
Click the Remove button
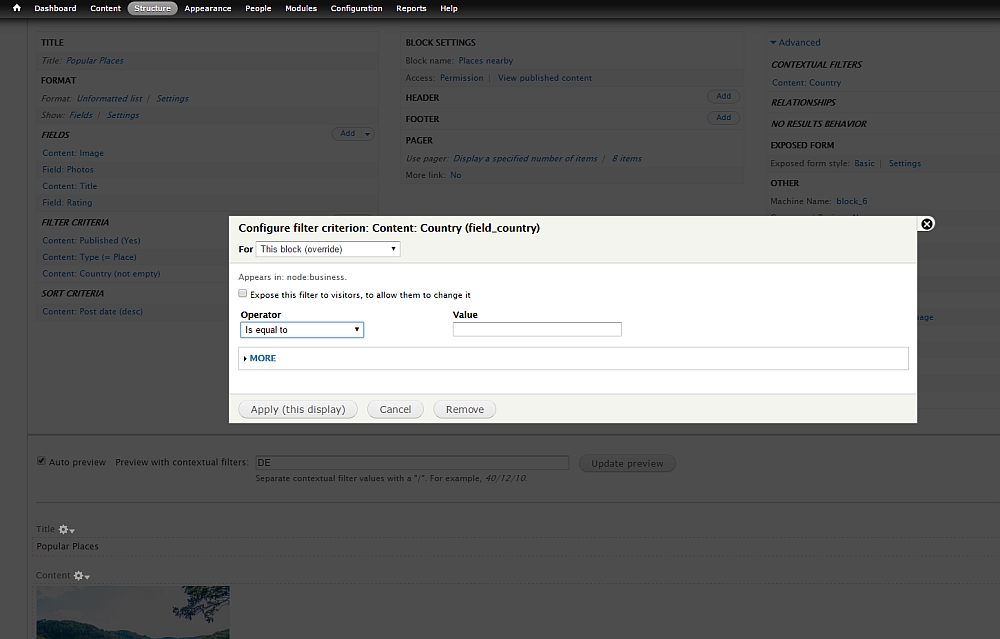pos(464,409)
